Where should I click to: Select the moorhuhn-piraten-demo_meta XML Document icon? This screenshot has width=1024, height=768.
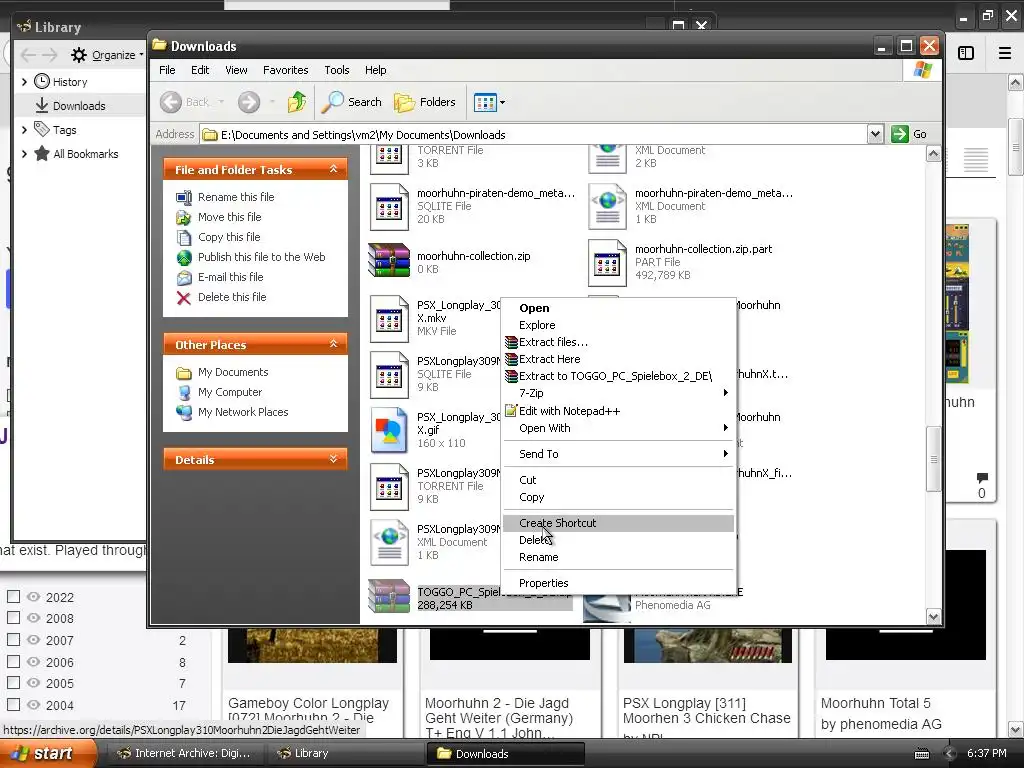pos(607,206)
